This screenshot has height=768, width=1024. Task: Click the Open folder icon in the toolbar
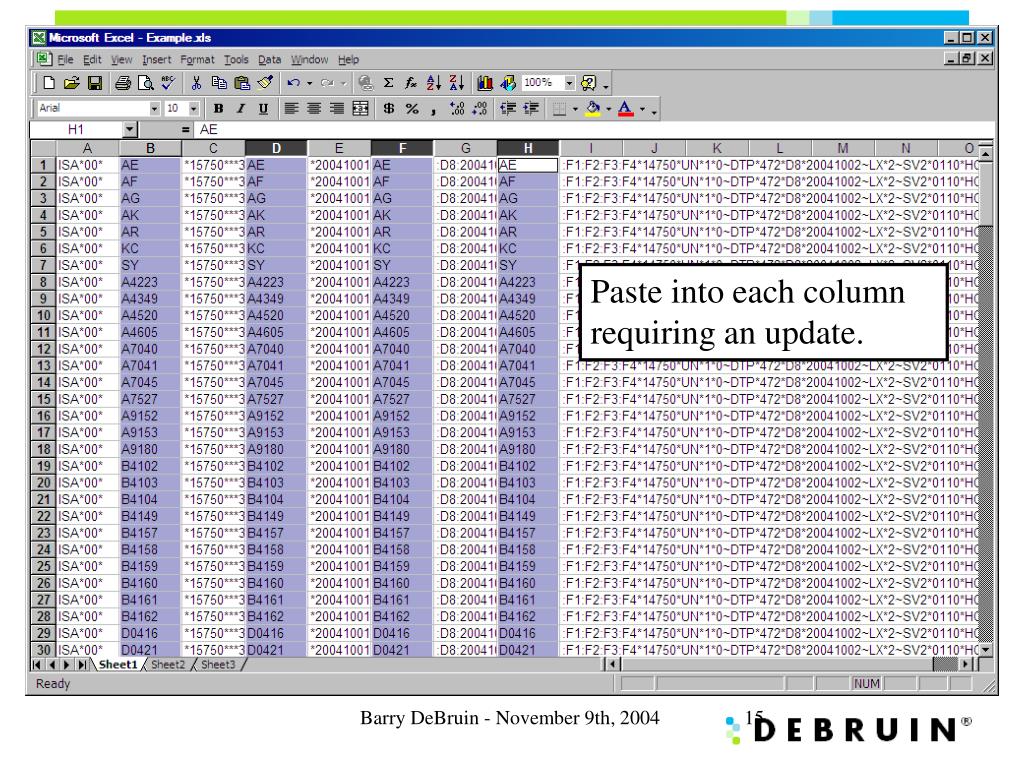pyautogui.click(x=72, y=83)
